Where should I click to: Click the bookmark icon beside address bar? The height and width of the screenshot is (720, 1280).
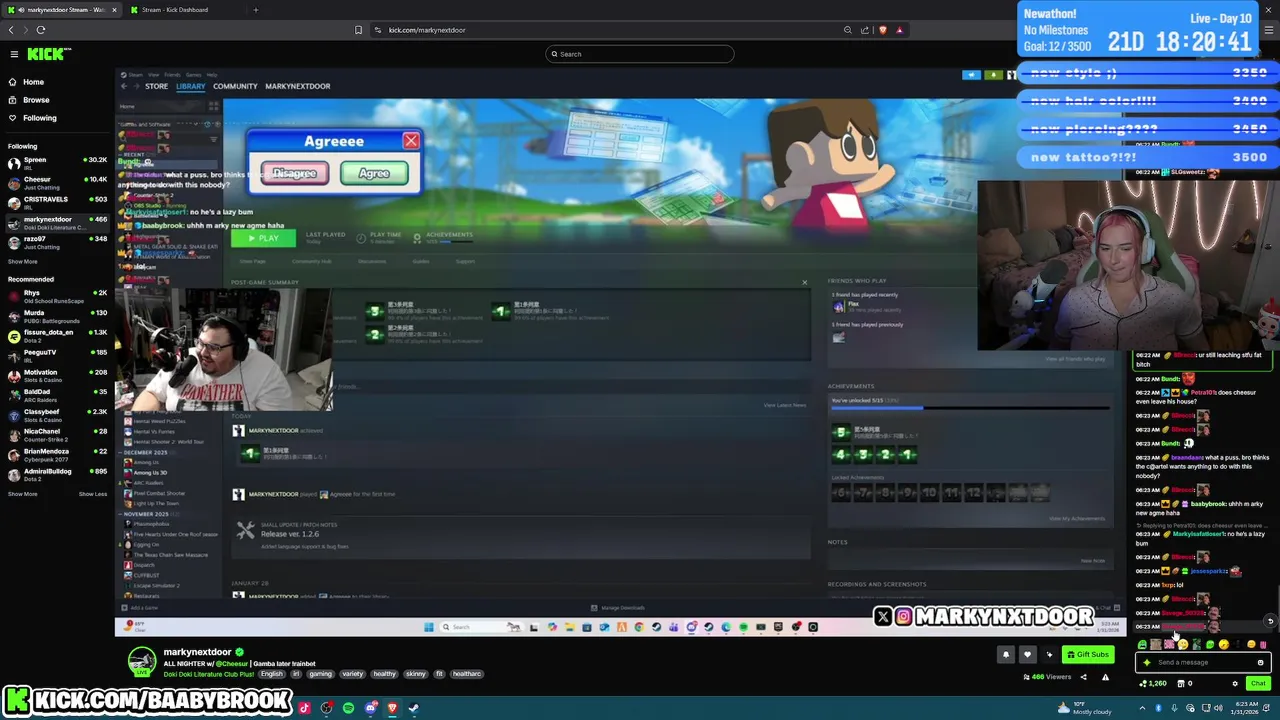(358, 30)
